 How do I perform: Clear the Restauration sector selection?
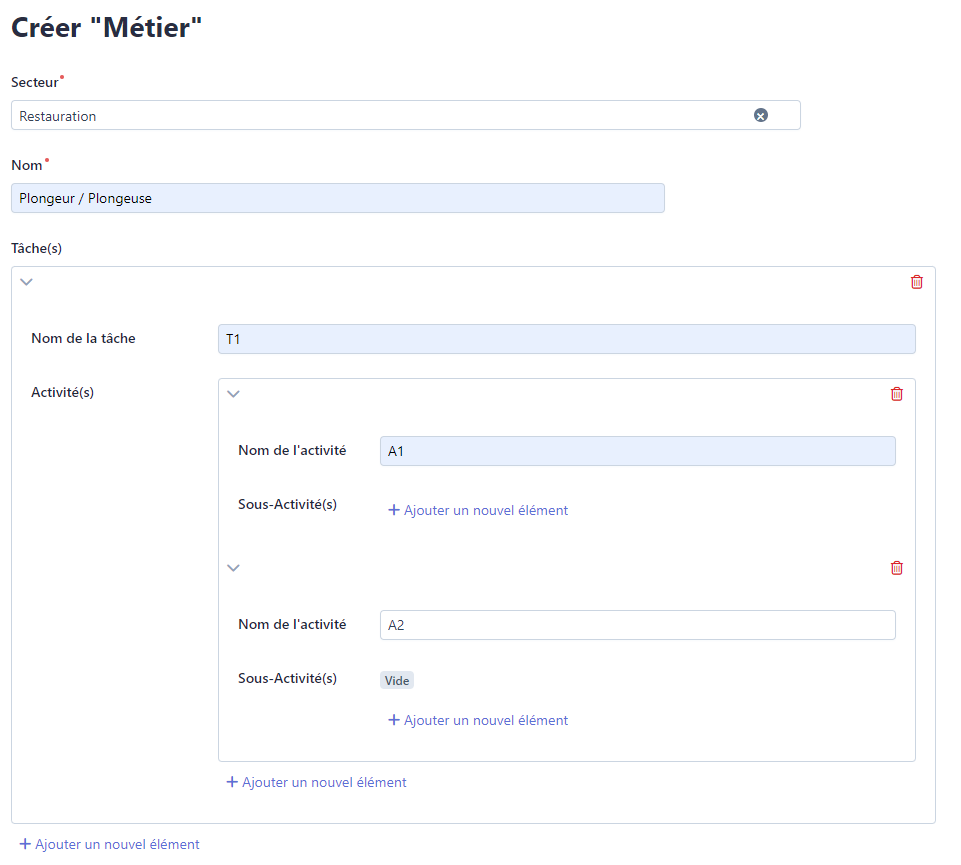(761, 115)
